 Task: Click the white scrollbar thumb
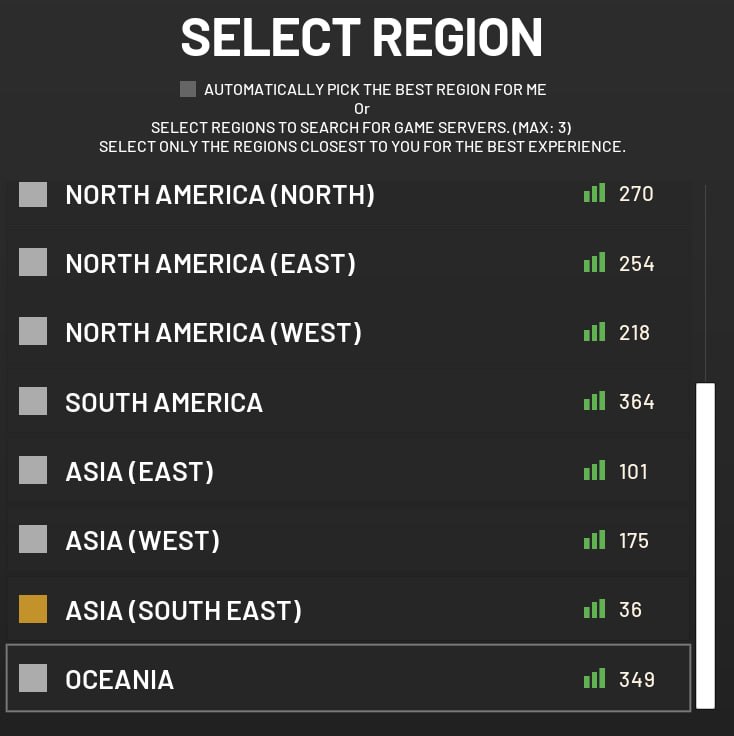pyautogui.click(x=705, y=545)
